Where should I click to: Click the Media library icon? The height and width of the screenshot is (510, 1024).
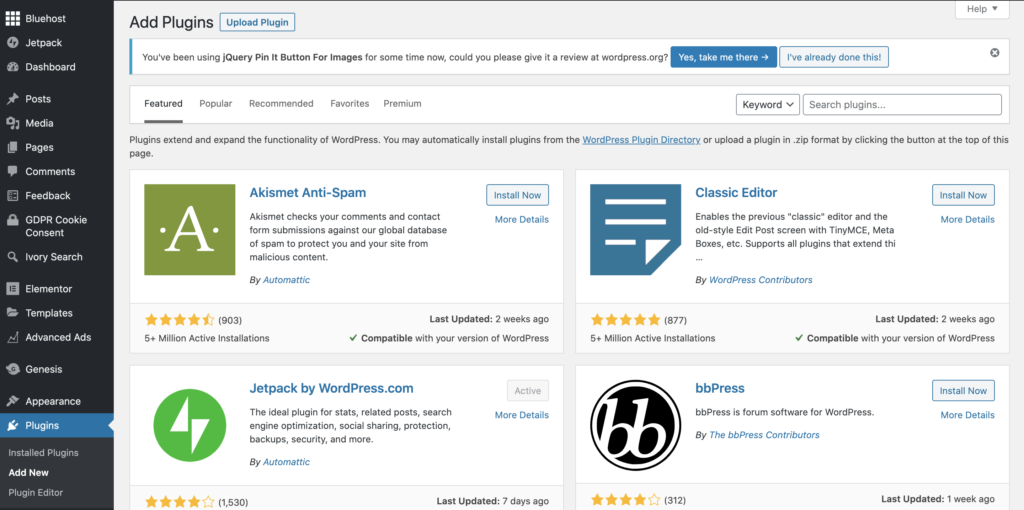[12, 123]
